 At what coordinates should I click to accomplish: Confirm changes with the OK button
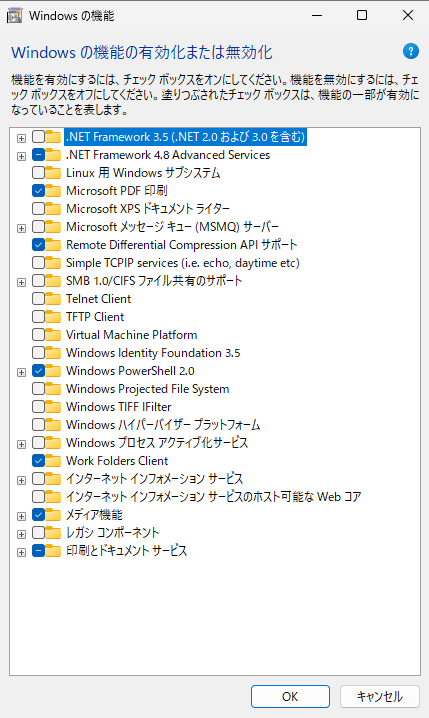[290, 696]
